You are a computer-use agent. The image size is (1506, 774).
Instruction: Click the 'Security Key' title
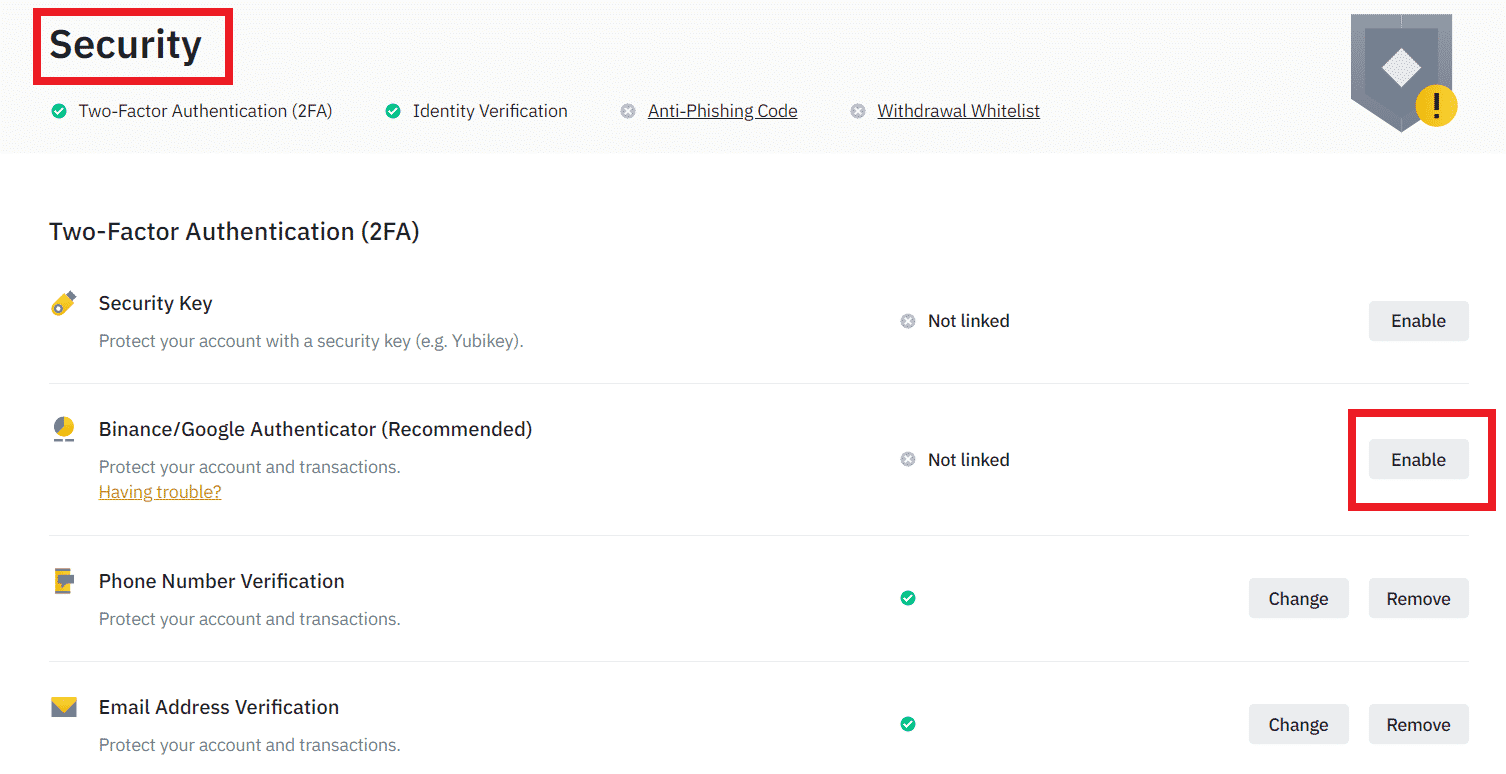click(x=155, y=304)
